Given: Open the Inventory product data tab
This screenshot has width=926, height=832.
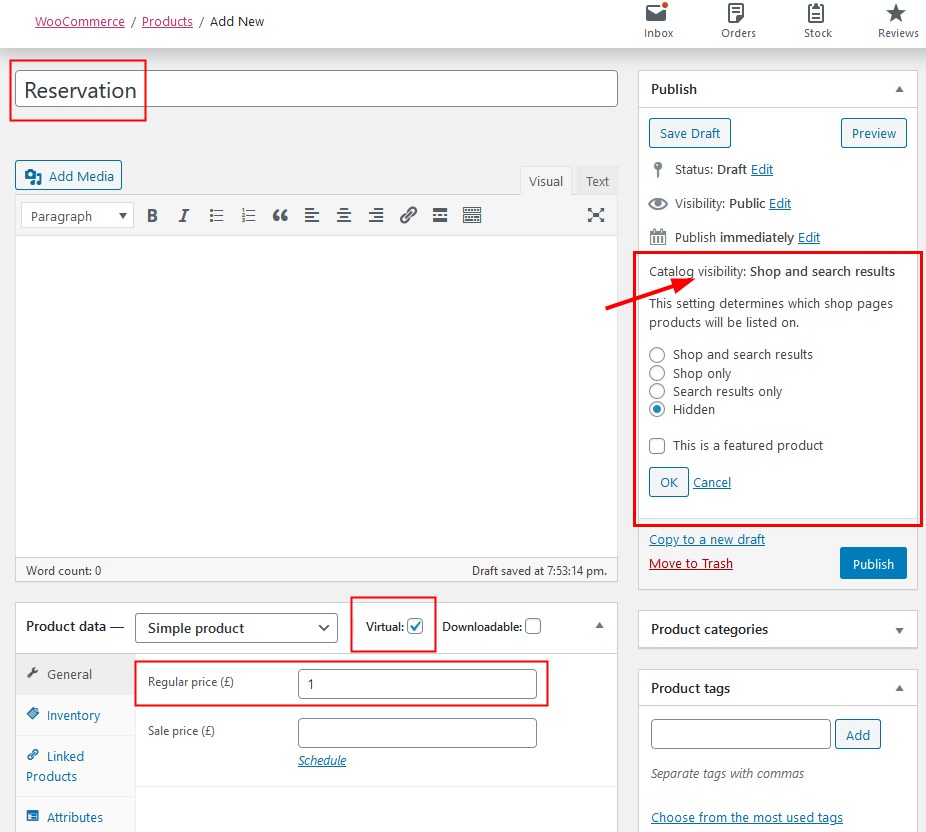Looking at the screenshot, I should pos(73,715).
